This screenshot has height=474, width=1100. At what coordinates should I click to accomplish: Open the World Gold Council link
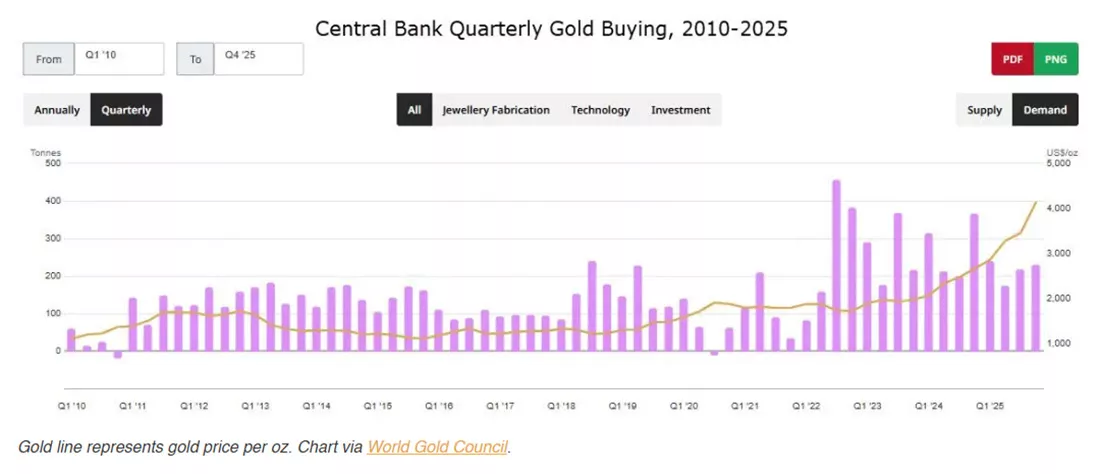437,447
